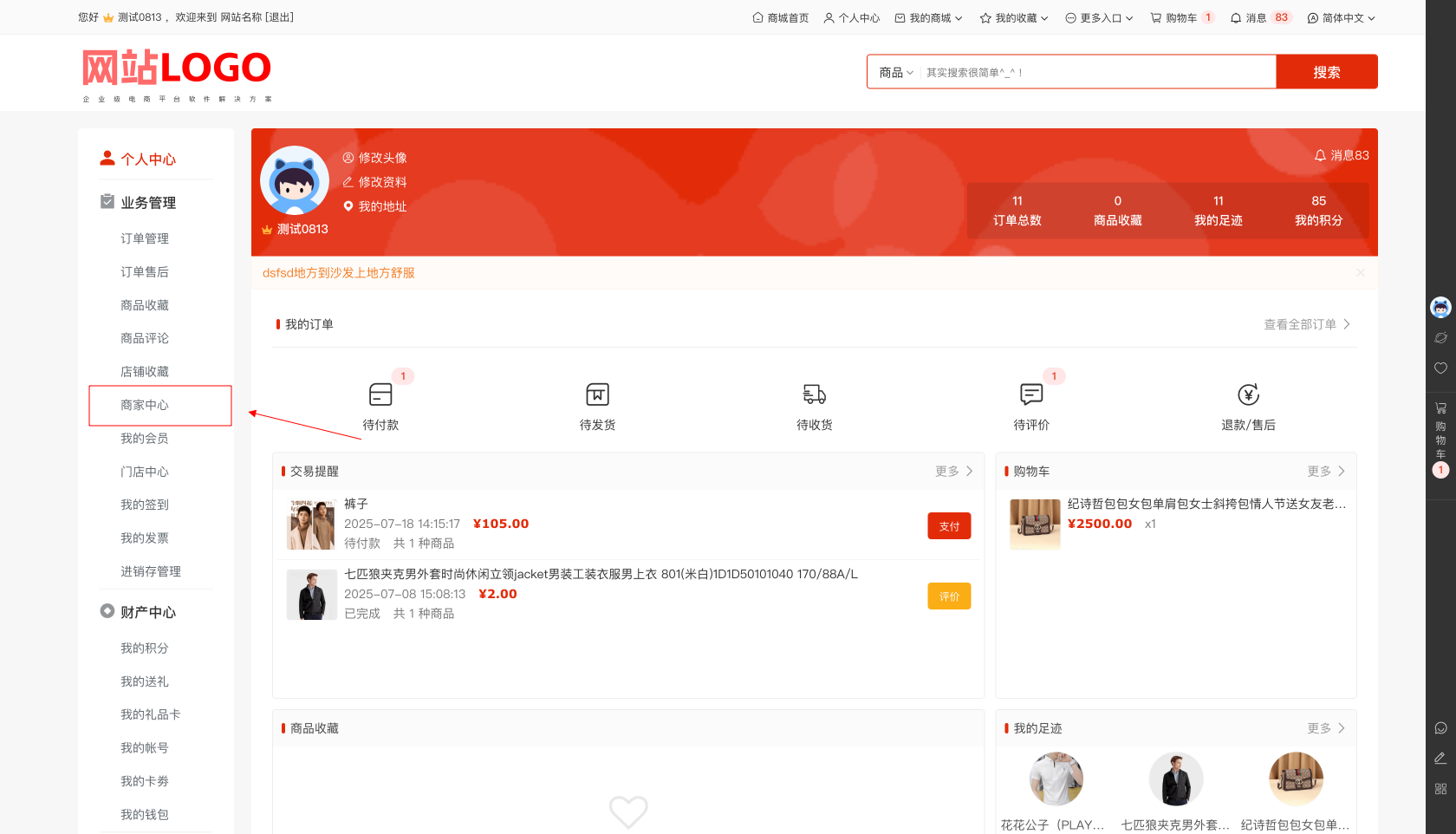The width and height of the screenshot is (1456, 834).
Task: Expand the 我的商城 top menu
Action: click(929, 18)
